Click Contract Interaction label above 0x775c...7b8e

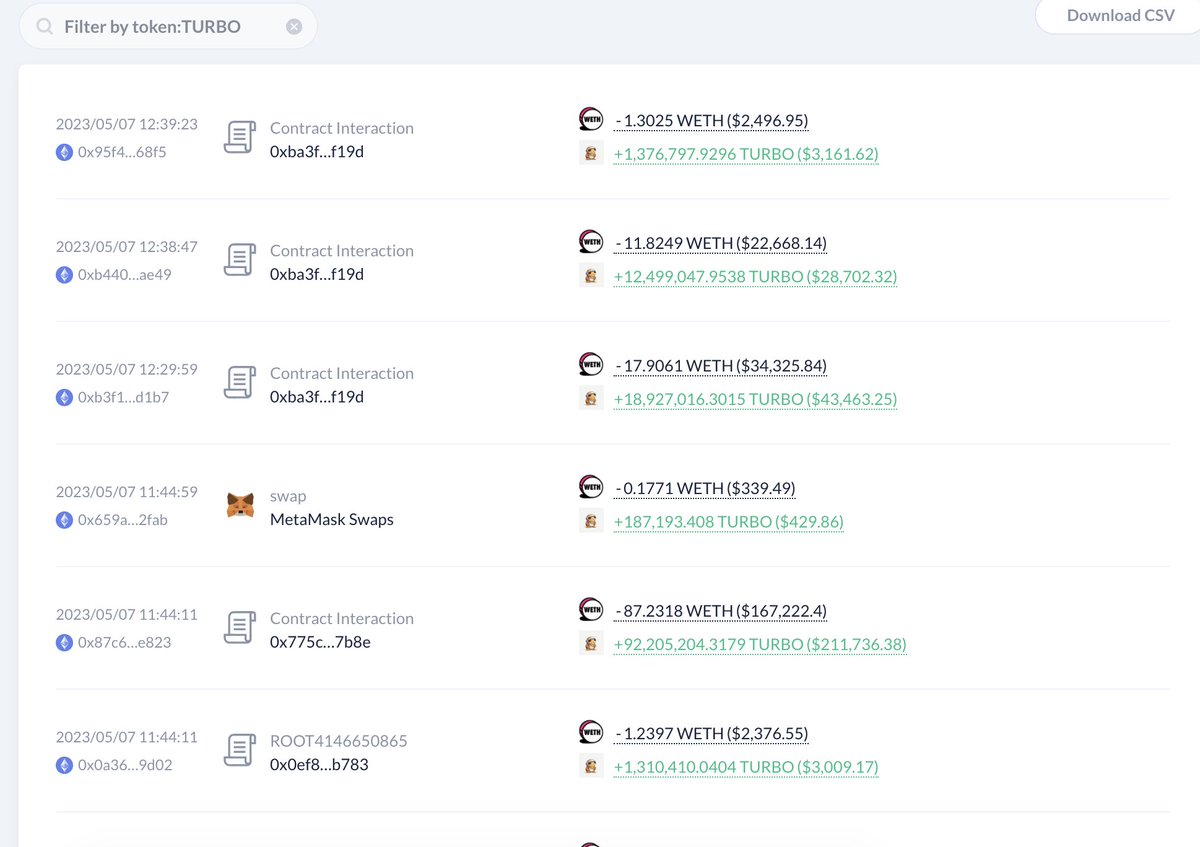pyautogui.click(x=342, y=619)
